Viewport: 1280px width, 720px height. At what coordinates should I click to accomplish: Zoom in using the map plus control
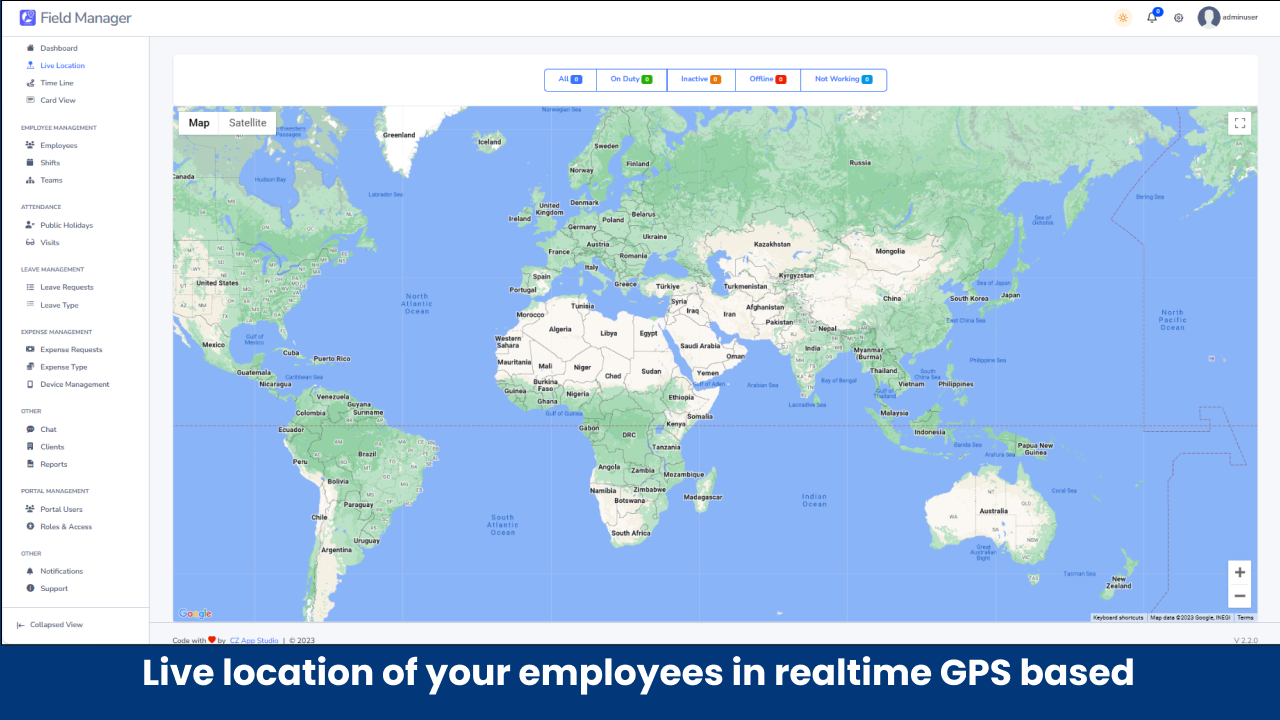pos(1240,571)
